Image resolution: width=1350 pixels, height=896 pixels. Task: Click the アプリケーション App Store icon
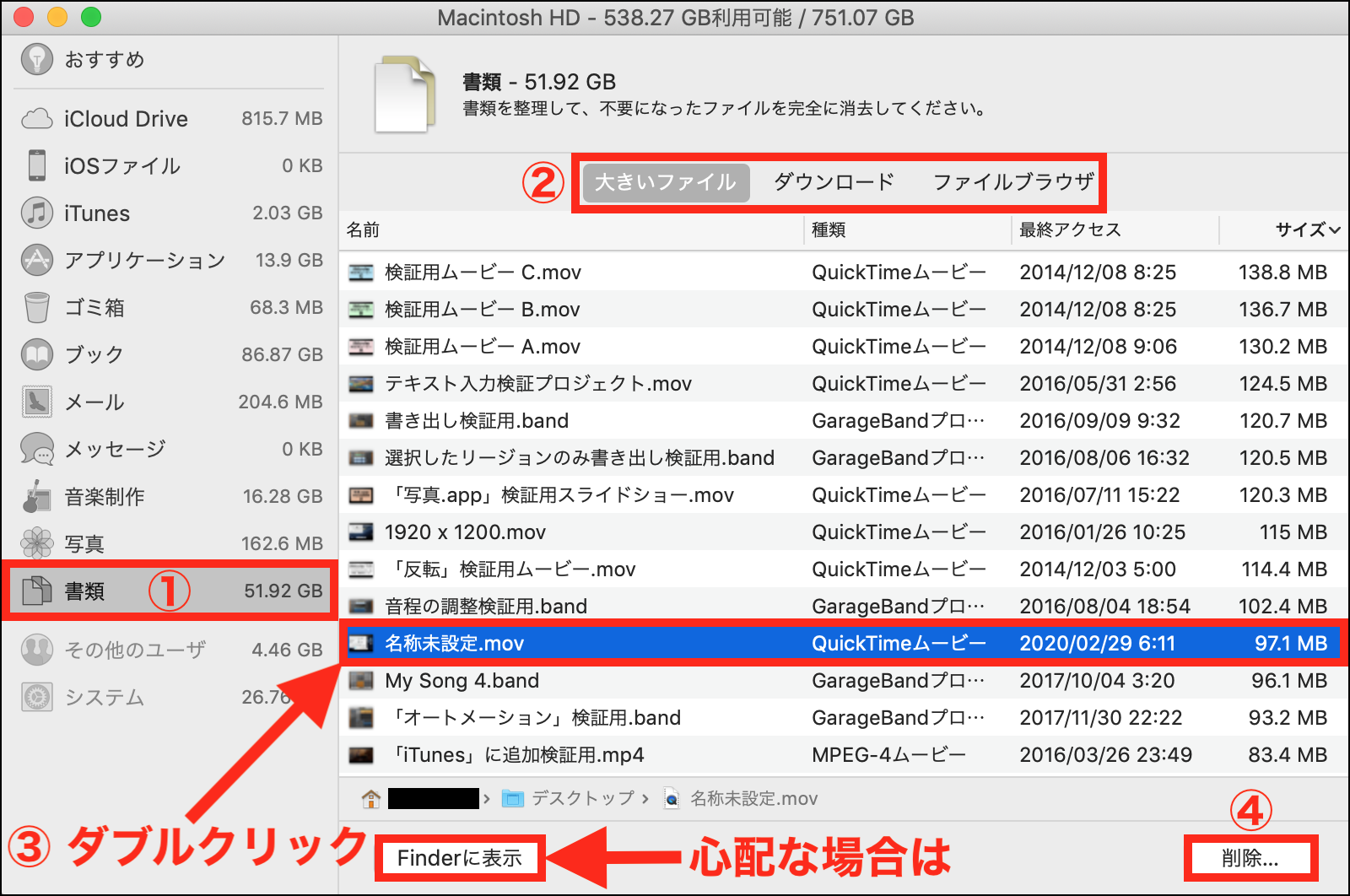click(x=36, y=260)
